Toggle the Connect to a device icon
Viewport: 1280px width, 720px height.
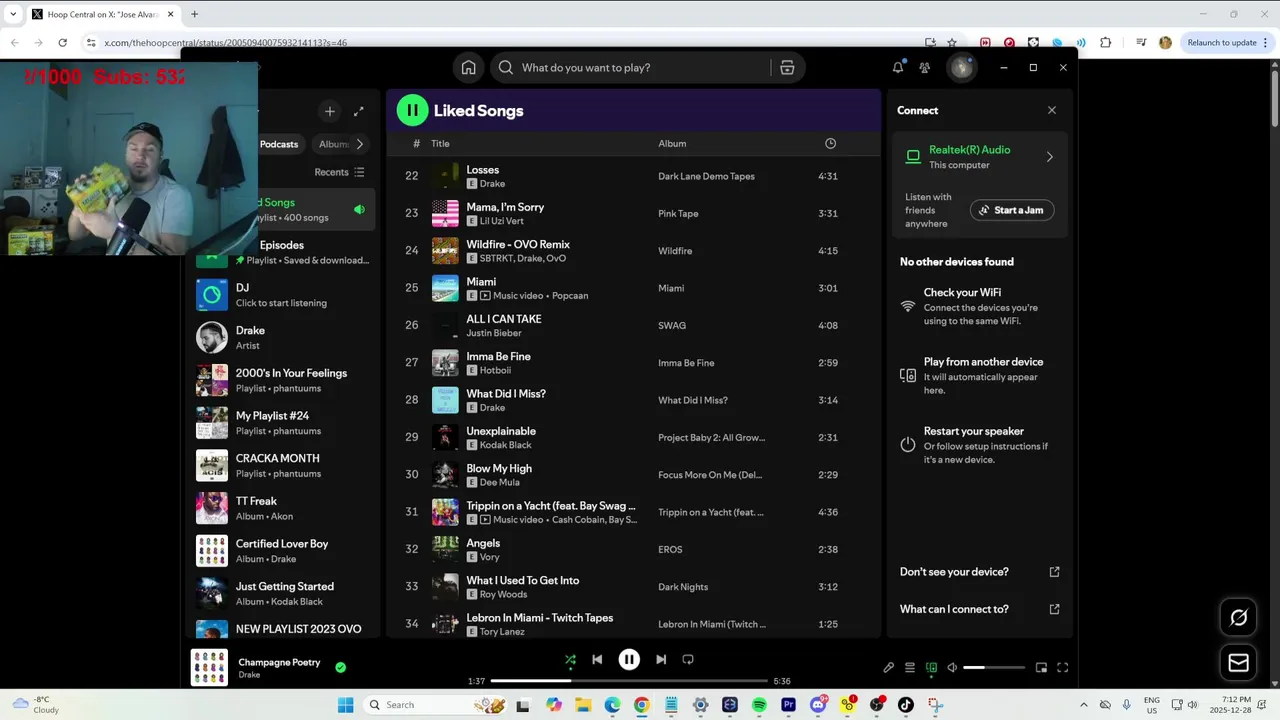pos(931,668)
